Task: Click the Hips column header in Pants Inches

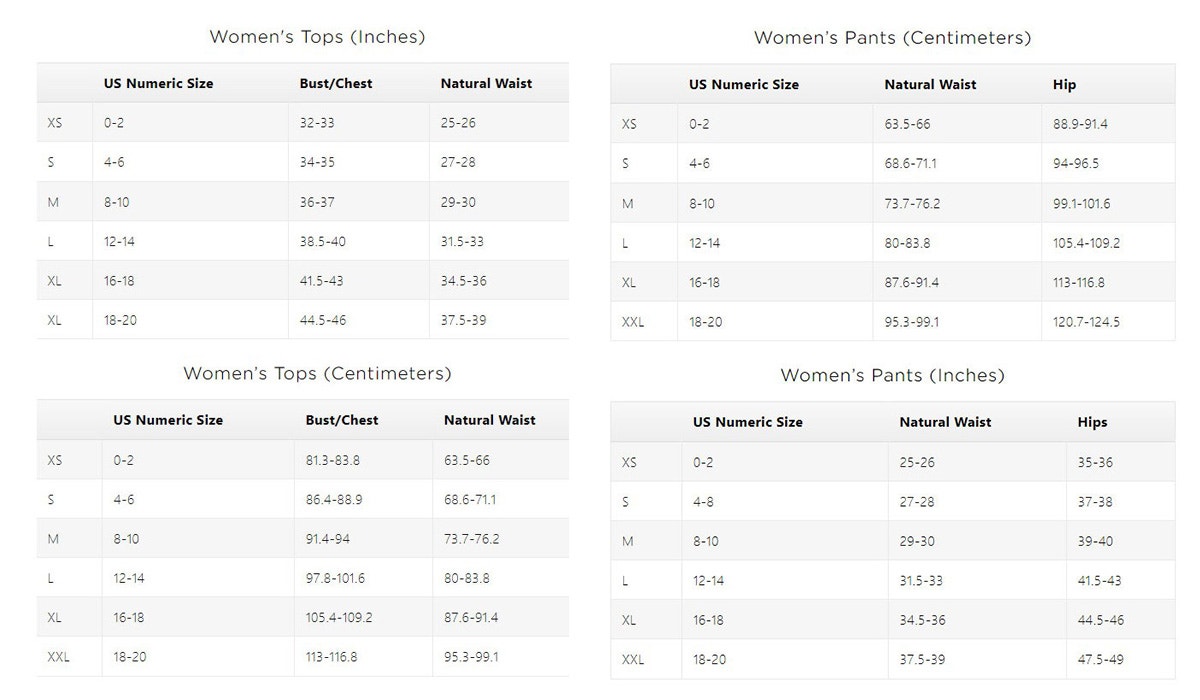Action: [1092, 422]
